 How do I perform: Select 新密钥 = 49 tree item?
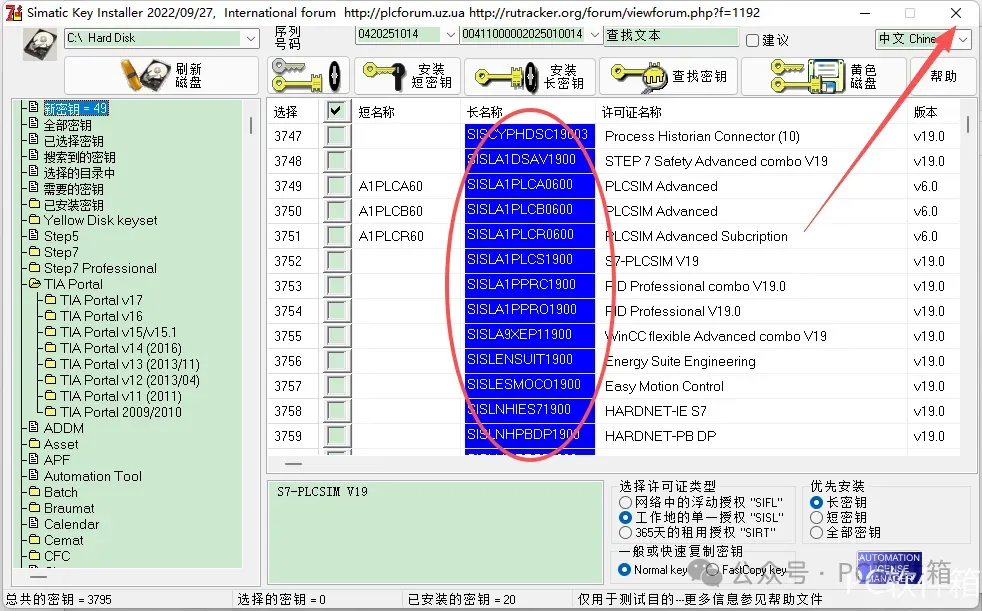[76, 108]
